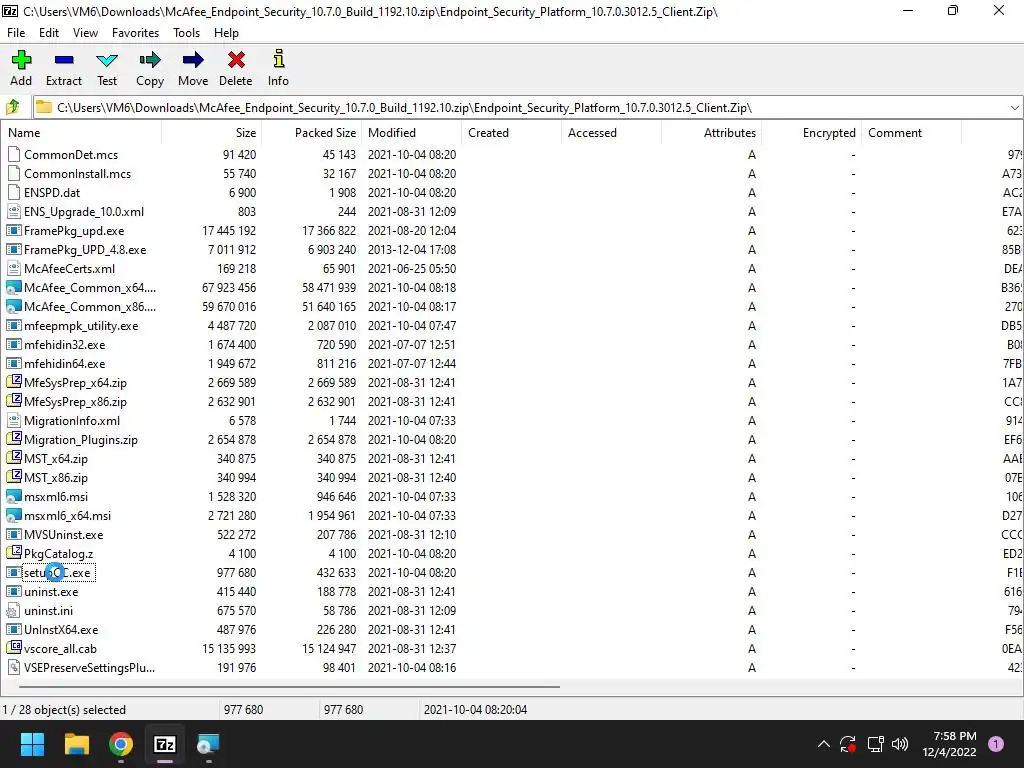The height and width of the screenshot is (768, 1024).
Task: Select file mfeepmpk_utility.exe
Action: 81,325
